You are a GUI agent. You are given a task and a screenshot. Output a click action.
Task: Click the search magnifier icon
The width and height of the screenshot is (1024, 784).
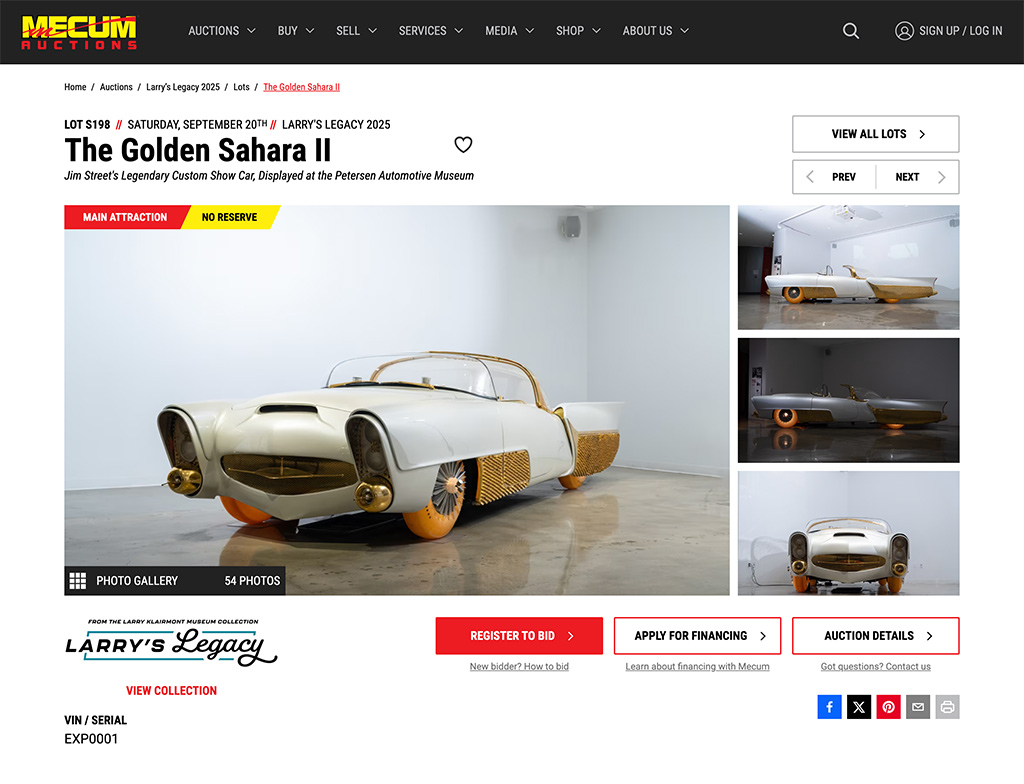[x=850, y=31]
